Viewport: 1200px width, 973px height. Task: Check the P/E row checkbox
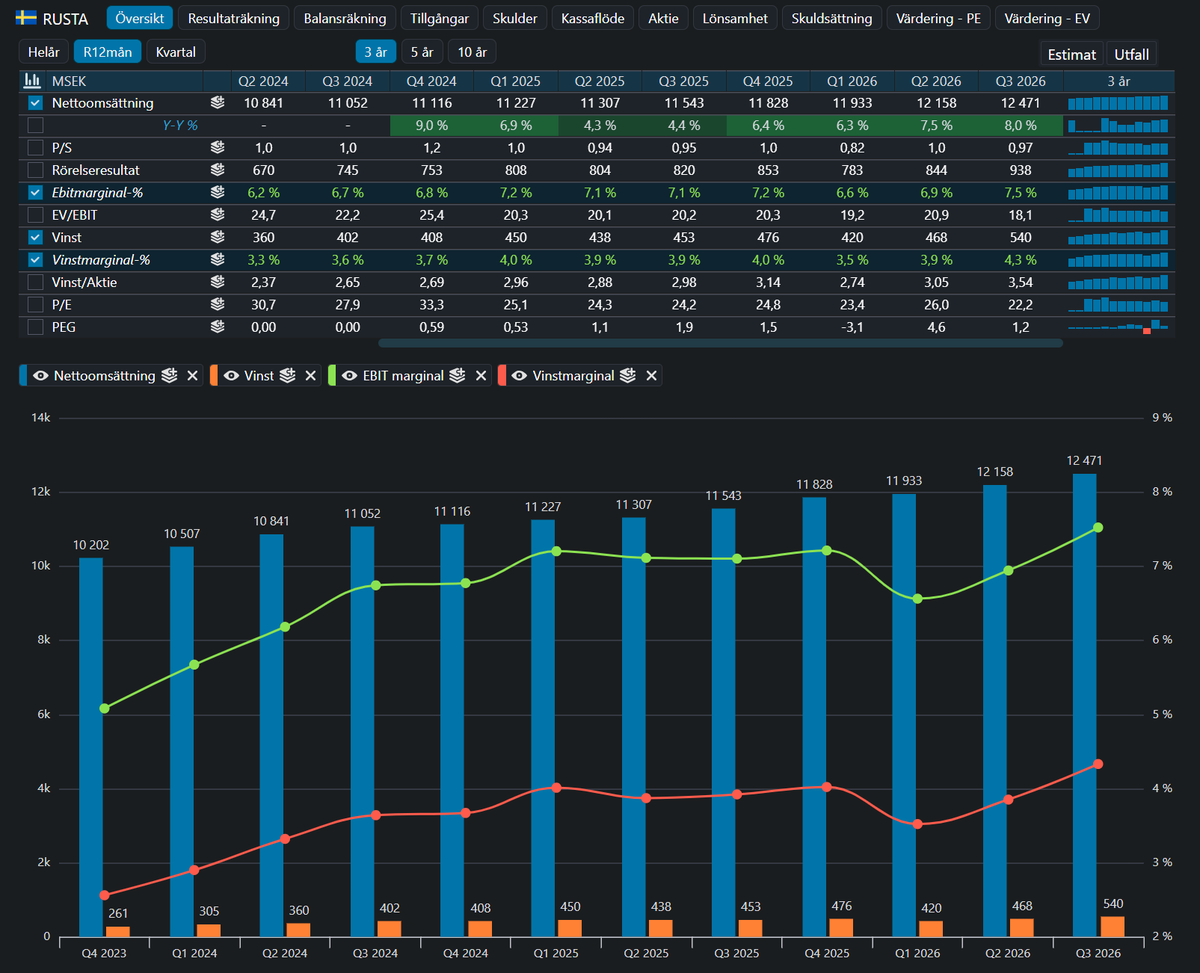pos(35,304)
